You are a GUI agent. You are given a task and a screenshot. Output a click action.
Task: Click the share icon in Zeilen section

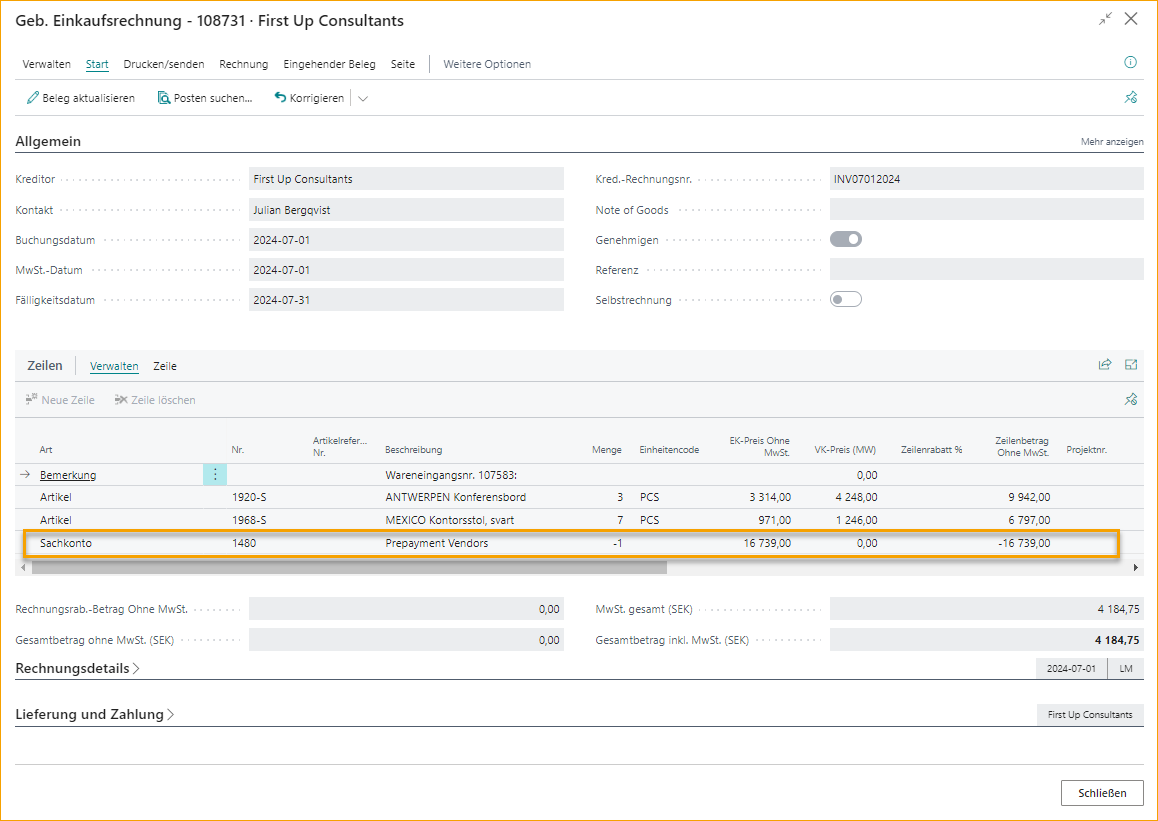point(1105,365)
